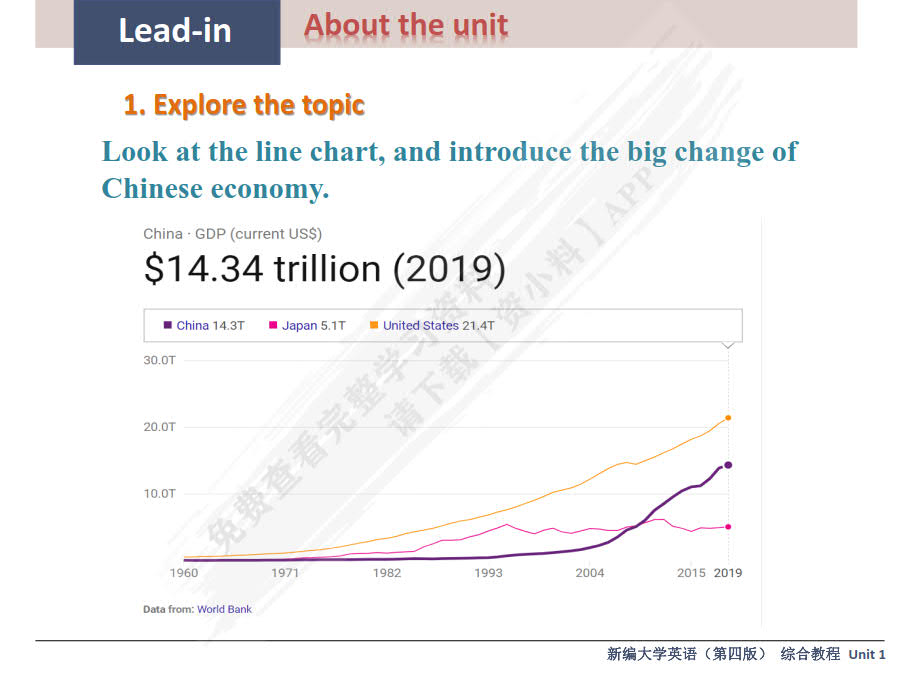This screenshot has height=675, width=900.
Task: Click the 1. Explore the topic heading
Action: click(244, 105)
